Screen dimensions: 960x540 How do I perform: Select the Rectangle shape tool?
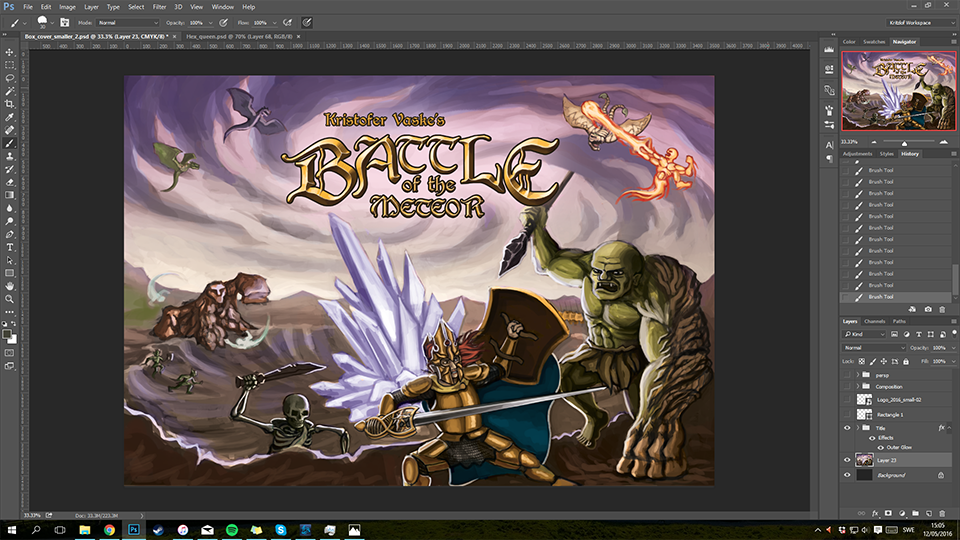pyautogui.click(x=9, y=273)
